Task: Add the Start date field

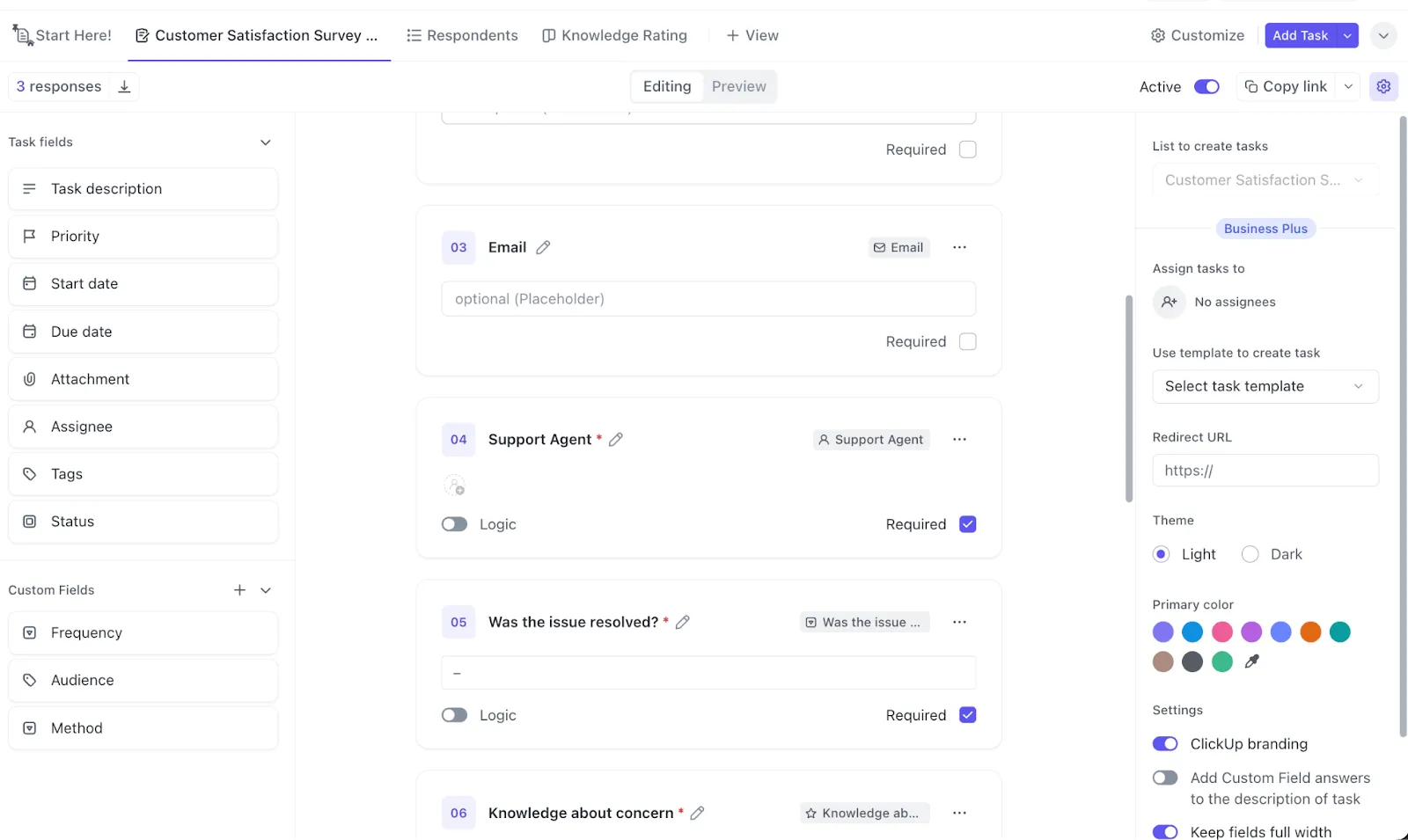Action: pyautogui.click(x=143, y=284)
